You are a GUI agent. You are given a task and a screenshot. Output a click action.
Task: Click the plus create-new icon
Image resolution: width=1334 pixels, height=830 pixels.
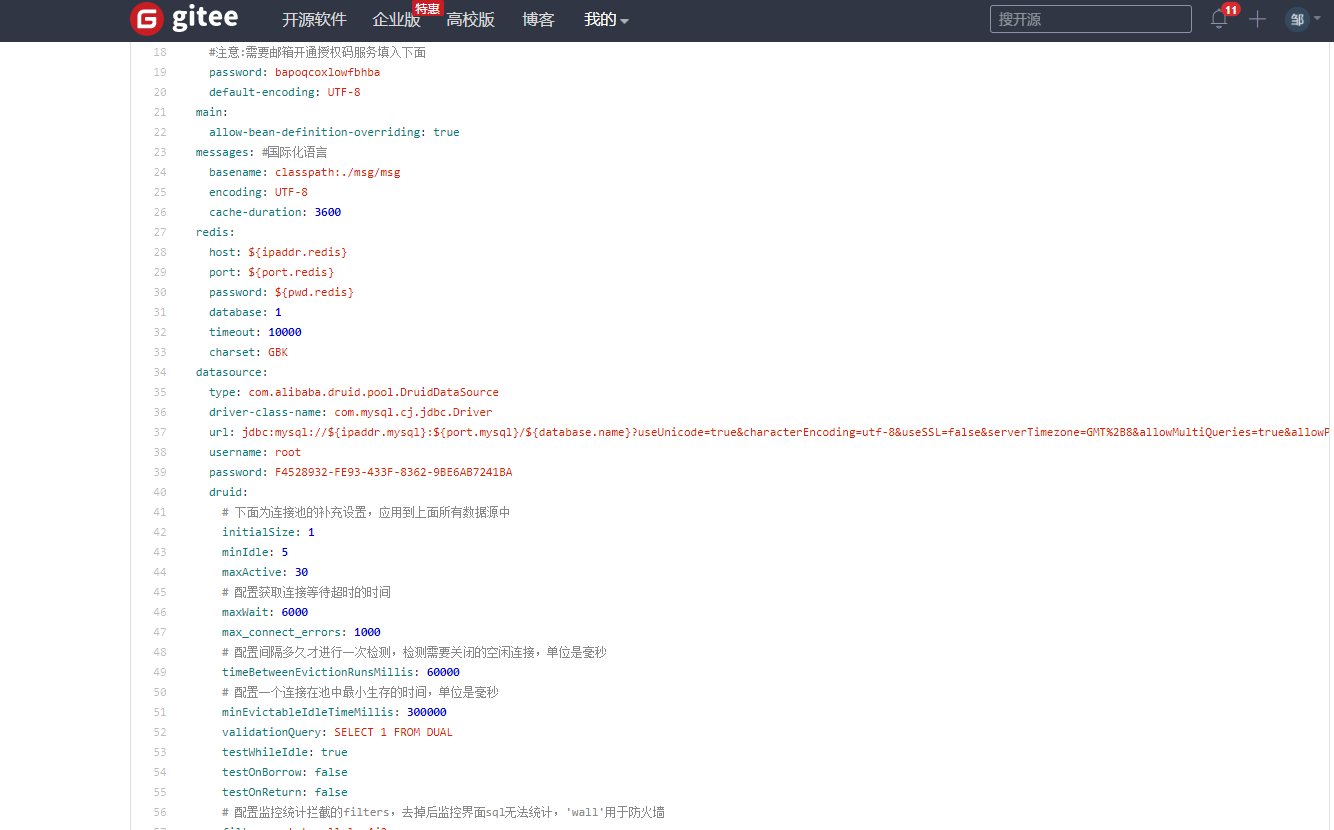[x=1257, y=19]
